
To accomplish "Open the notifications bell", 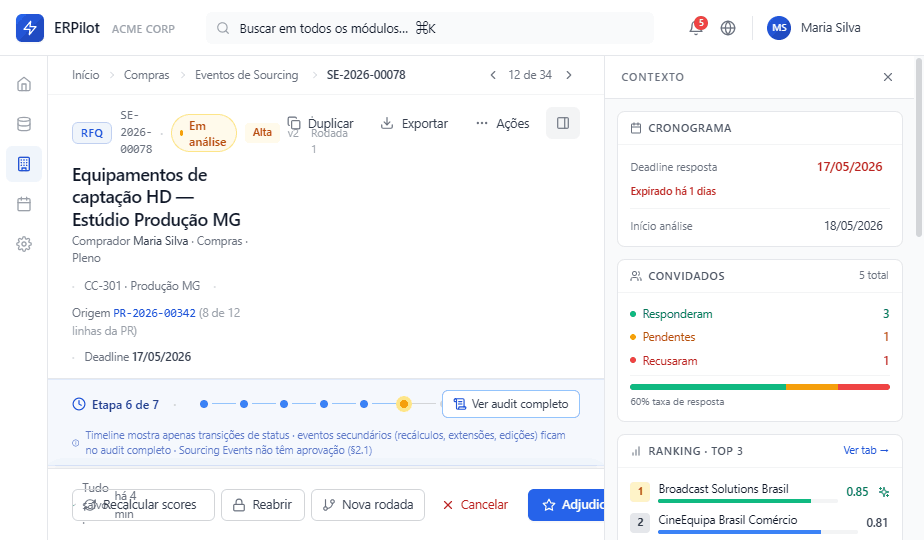I will coord(696,28).
